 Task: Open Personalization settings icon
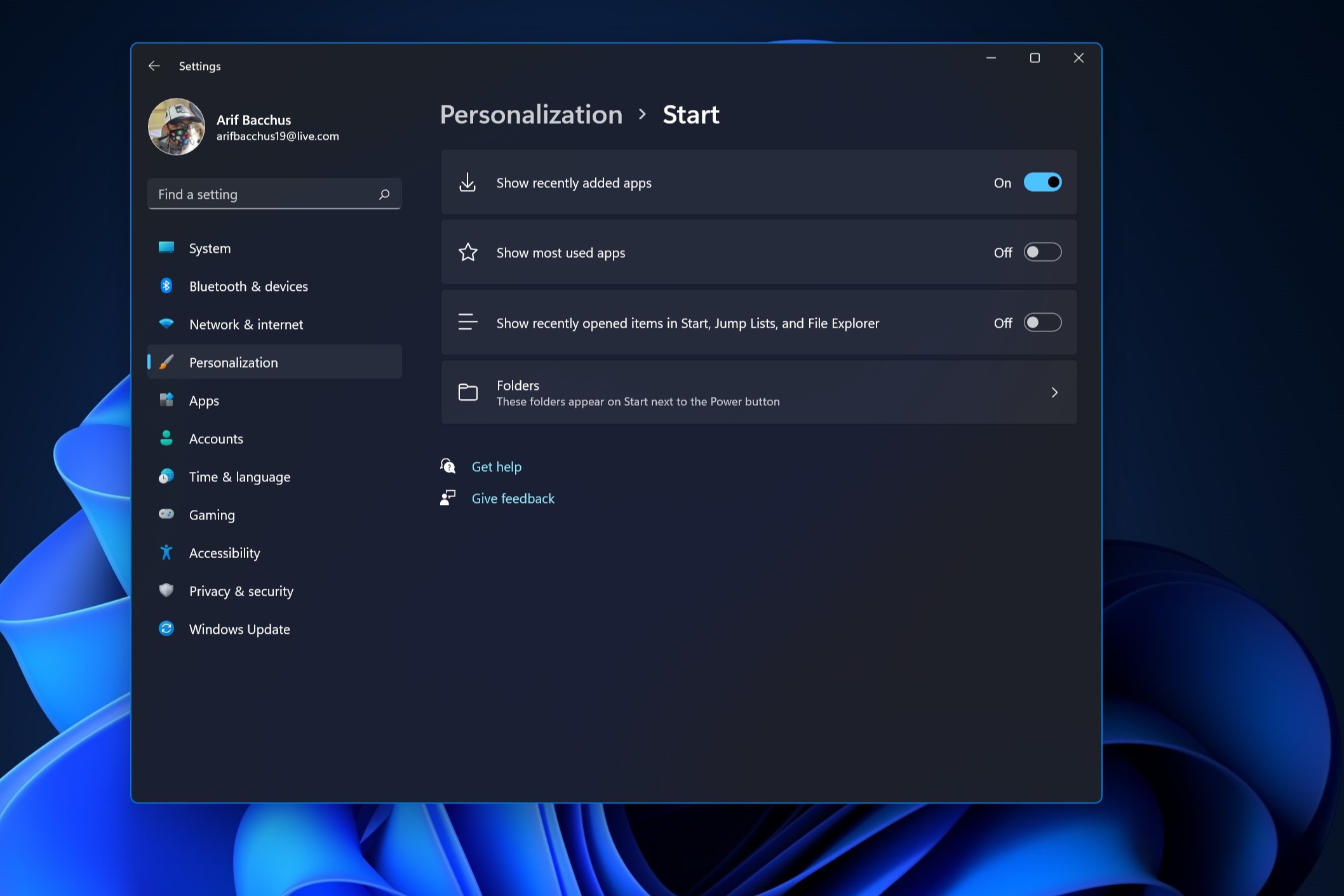pyautogui.click(x=166, y=362)
